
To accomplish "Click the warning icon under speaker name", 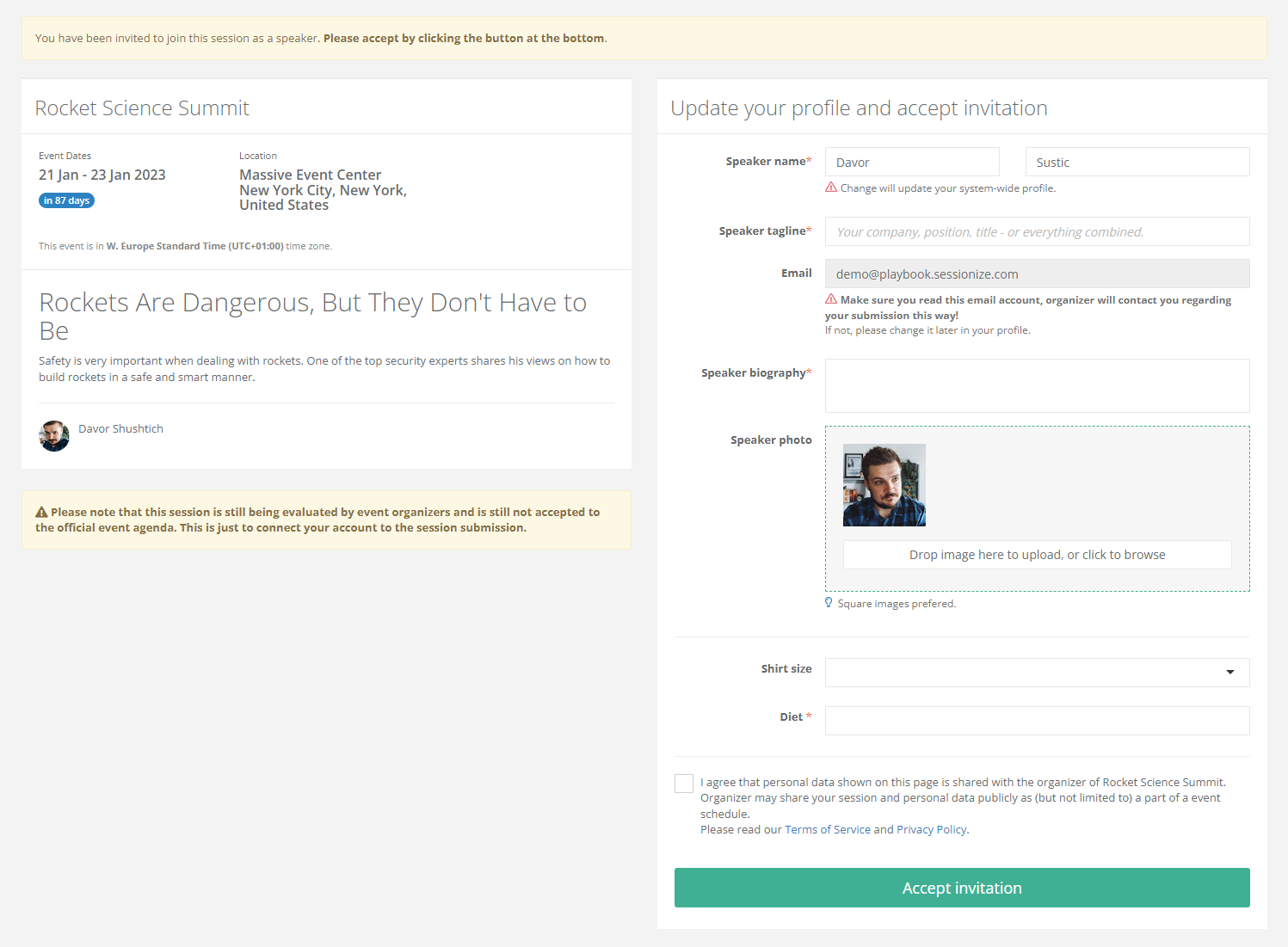I will (831, 188).
